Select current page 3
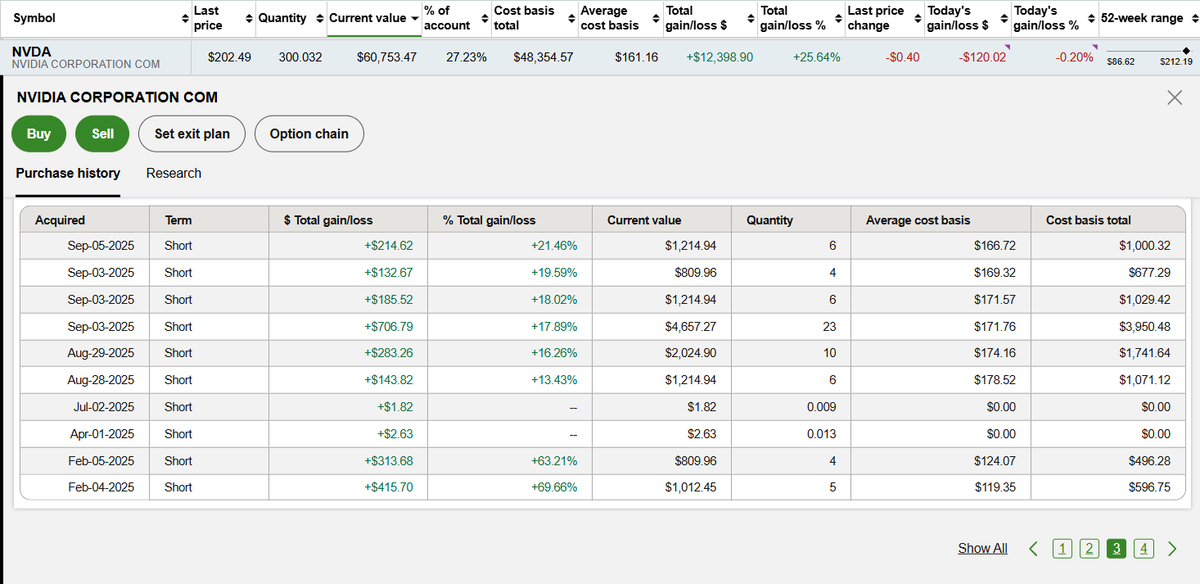Image resolution: width=1200 pixels, height=584 pixels. click(x=1117, y=548)
